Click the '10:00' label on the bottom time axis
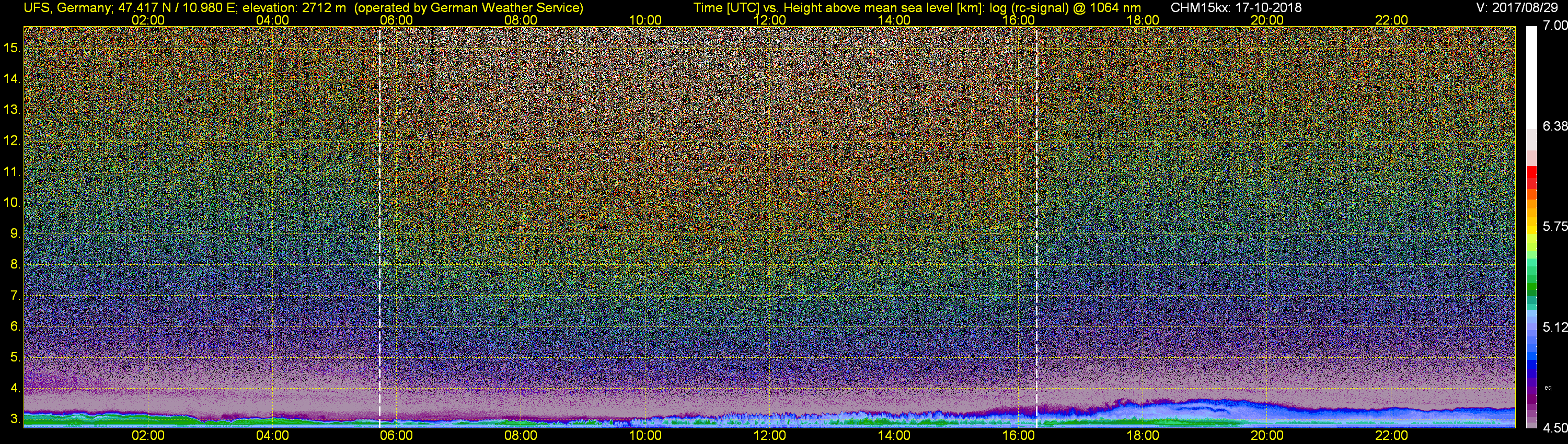The image size is (1568, 444). (x=645, y=436)
